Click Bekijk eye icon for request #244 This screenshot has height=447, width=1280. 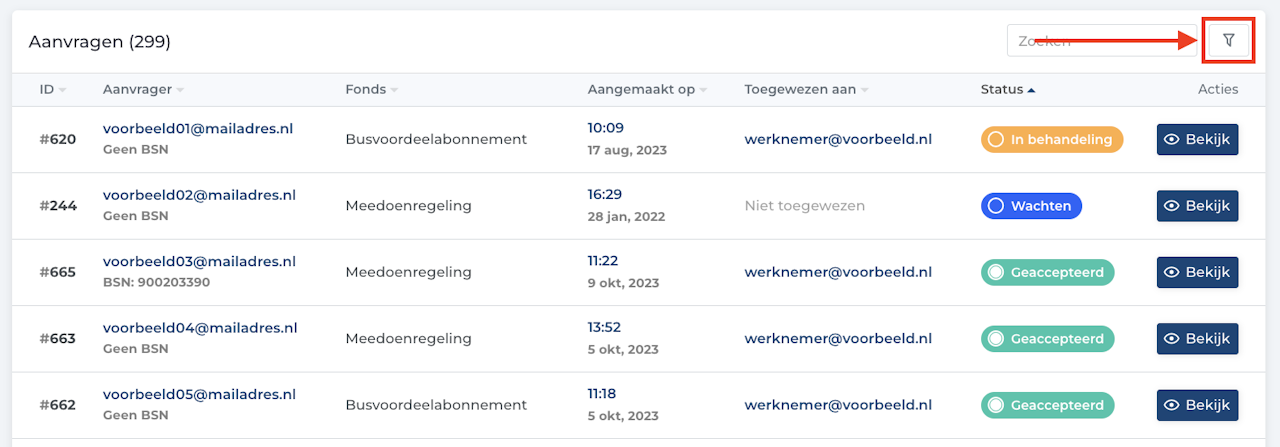coord(1172,206)
